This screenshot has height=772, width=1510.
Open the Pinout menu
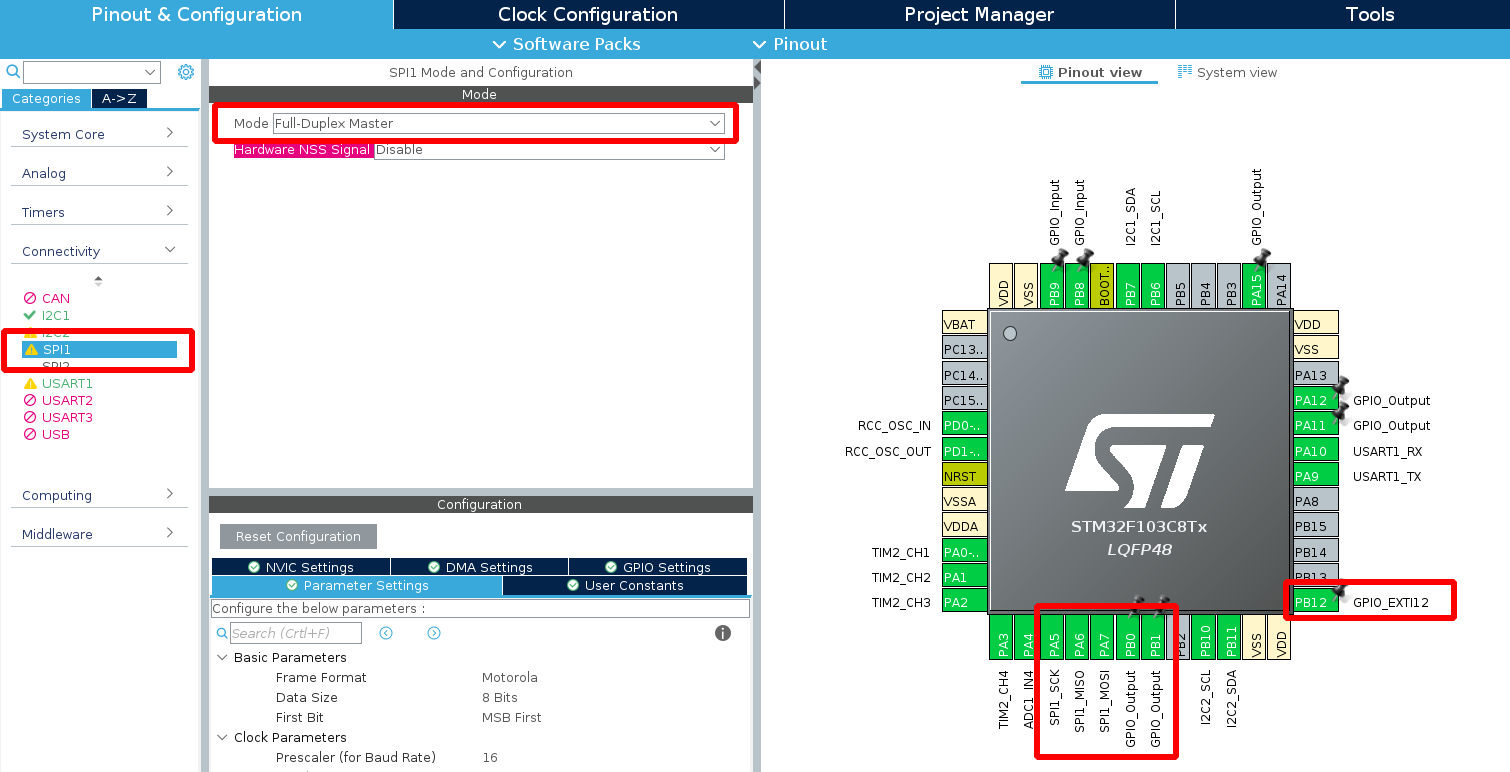(x=790, y=44)
